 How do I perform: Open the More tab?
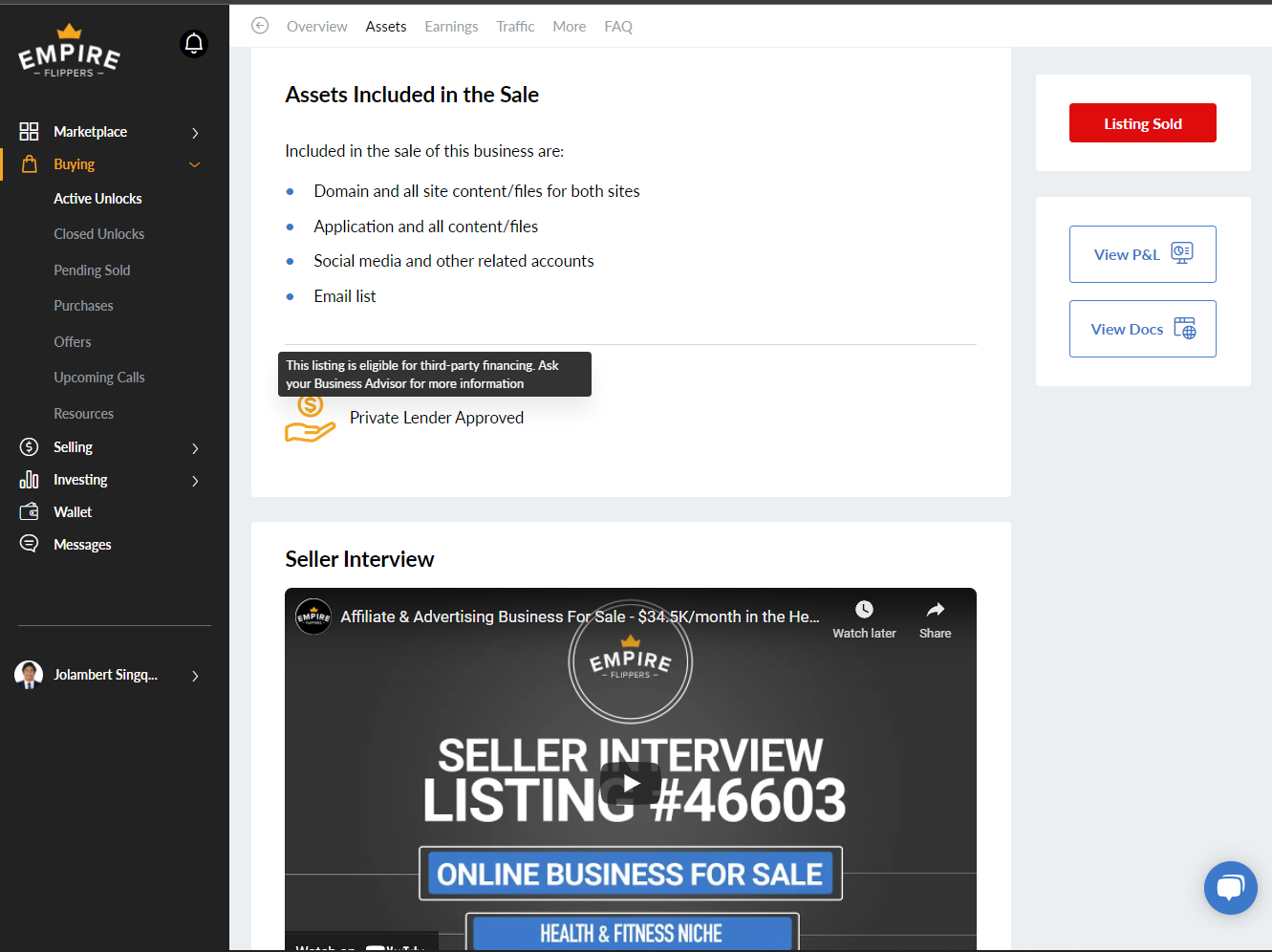570,27
